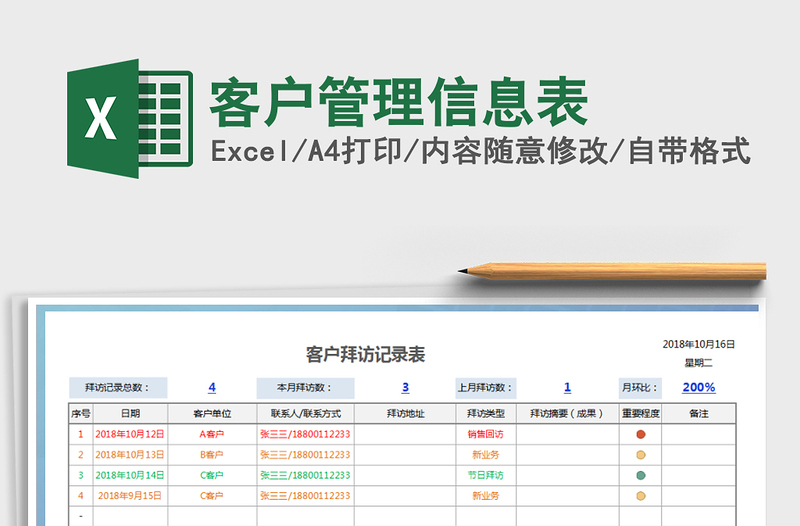Click the yellow importance dot in row 2
The image size is (800, 526).
[641, 455]
